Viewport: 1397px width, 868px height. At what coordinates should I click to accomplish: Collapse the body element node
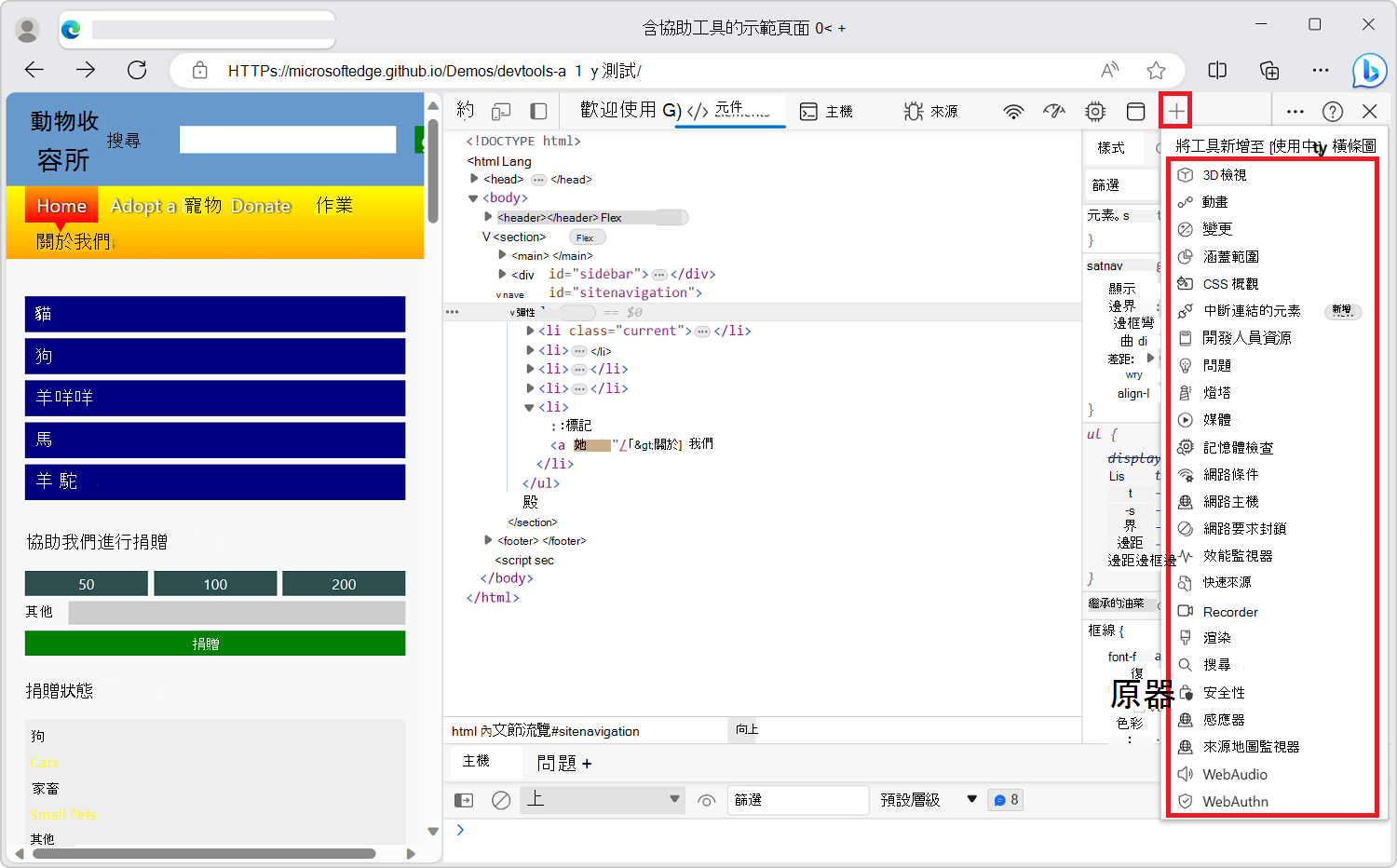[x=473, y=198]
